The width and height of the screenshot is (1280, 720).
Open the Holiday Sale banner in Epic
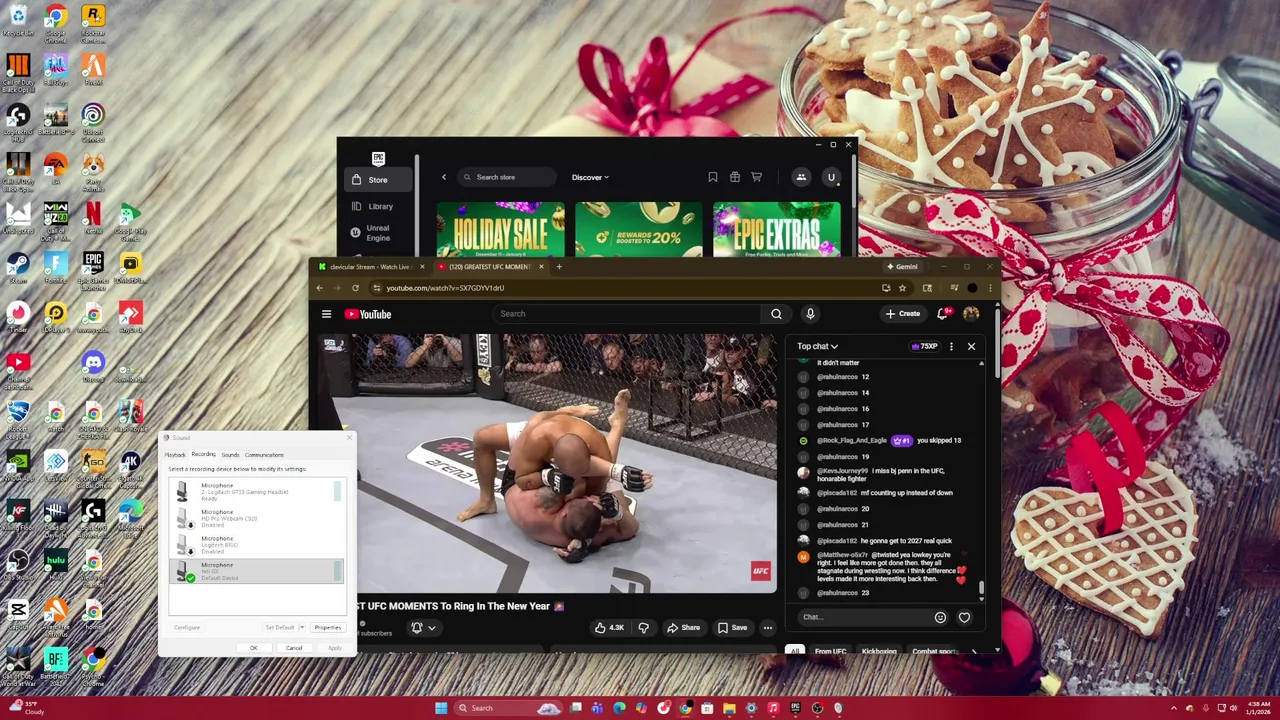[x=500, y=230]
